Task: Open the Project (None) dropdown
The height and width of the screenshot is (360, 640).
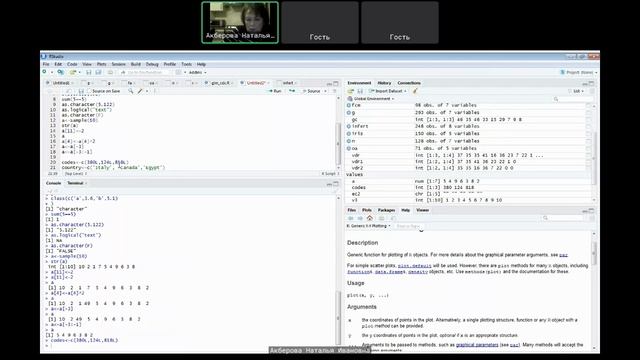Action: coord(578,72)
